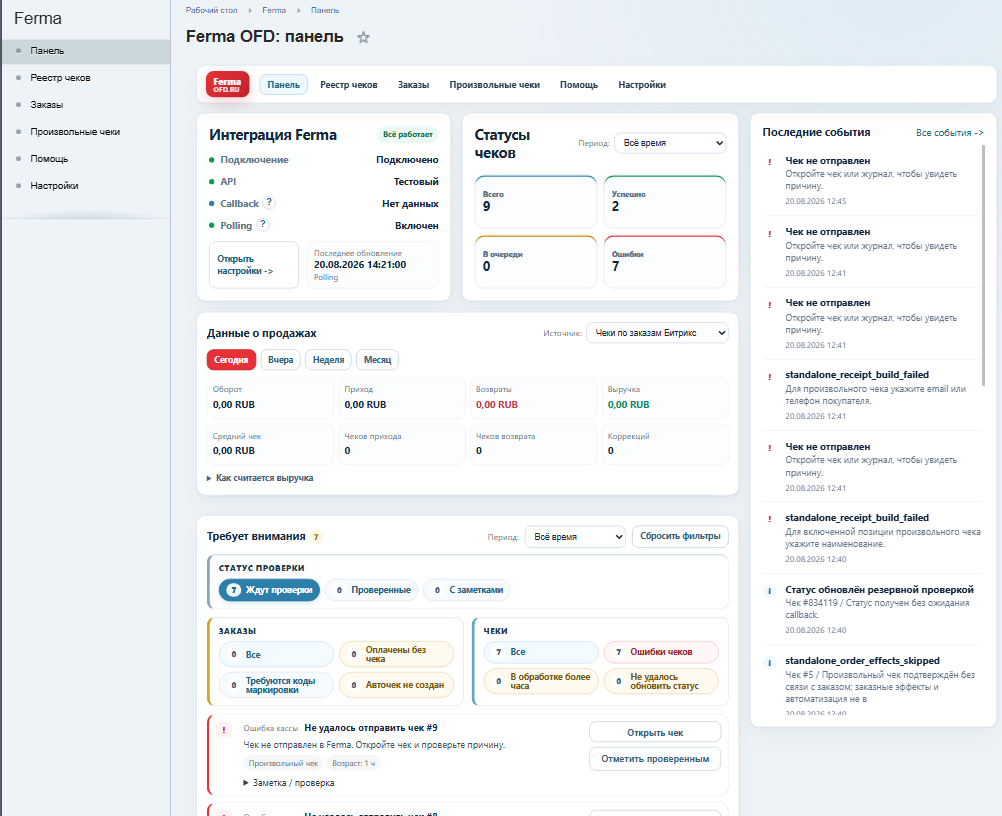
Task: Open the Callback help question mark
Action: click(x=269, y=203)
